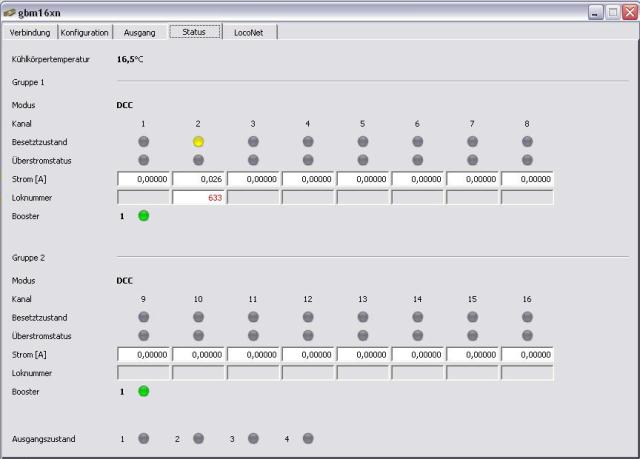Click green Booster LED in Gruppe 1
640x459 pixels.
[x=143, y=216]
